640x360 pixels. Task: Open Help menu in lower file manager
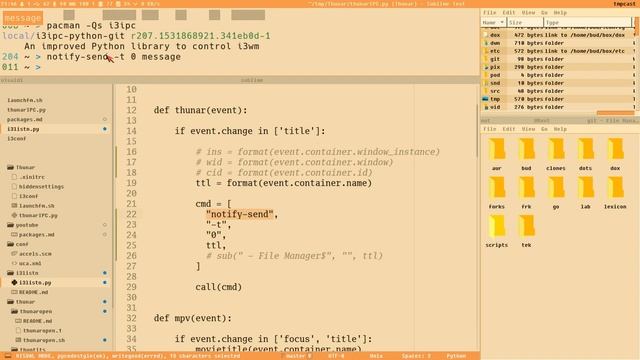pyautogui.click(x=560, y=129)
